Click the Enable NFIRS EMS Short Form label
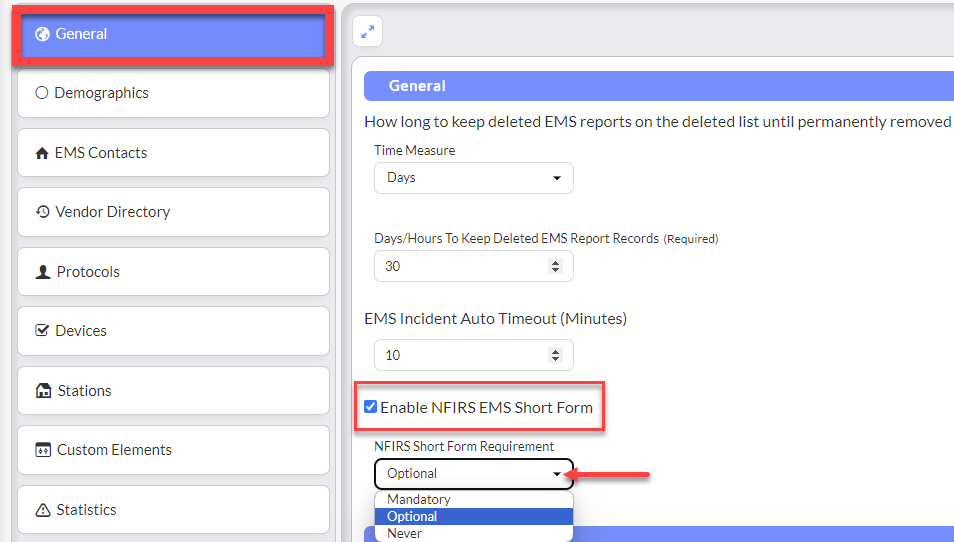Viewport: 954px width, 542px height. (x=486, y=408)
